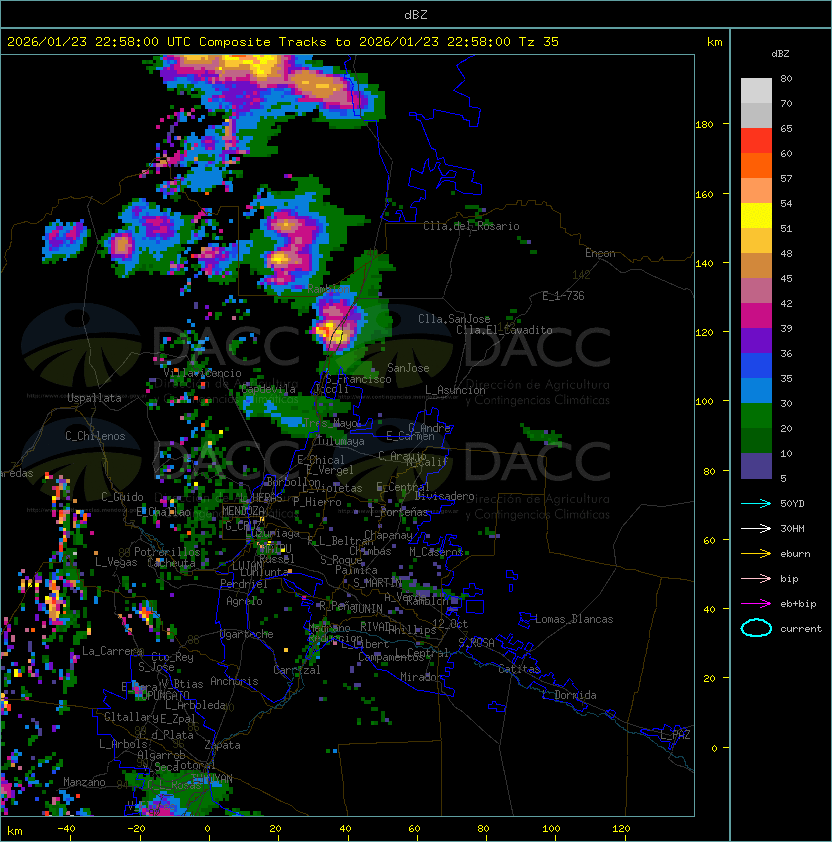Click the 'Catitas' map label
Image resolution: width=832 pixels, height=842 pixels.
point(519,669)
